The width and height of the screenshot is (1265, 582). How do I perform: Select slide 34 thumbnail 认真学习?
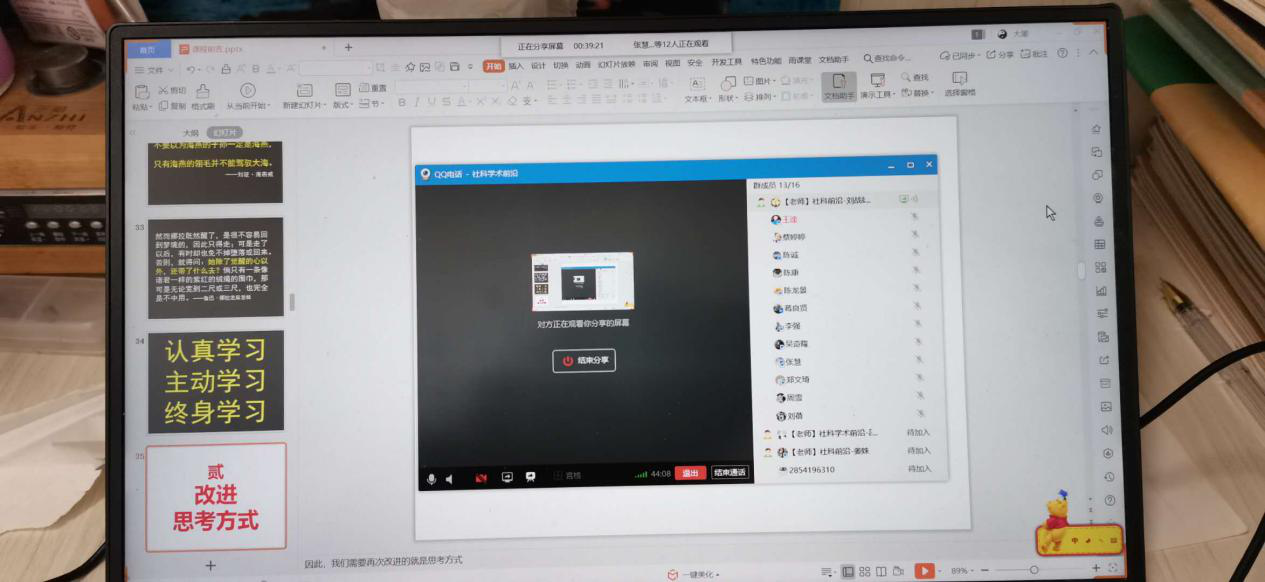pyautogui.click(x=215, y=381)
